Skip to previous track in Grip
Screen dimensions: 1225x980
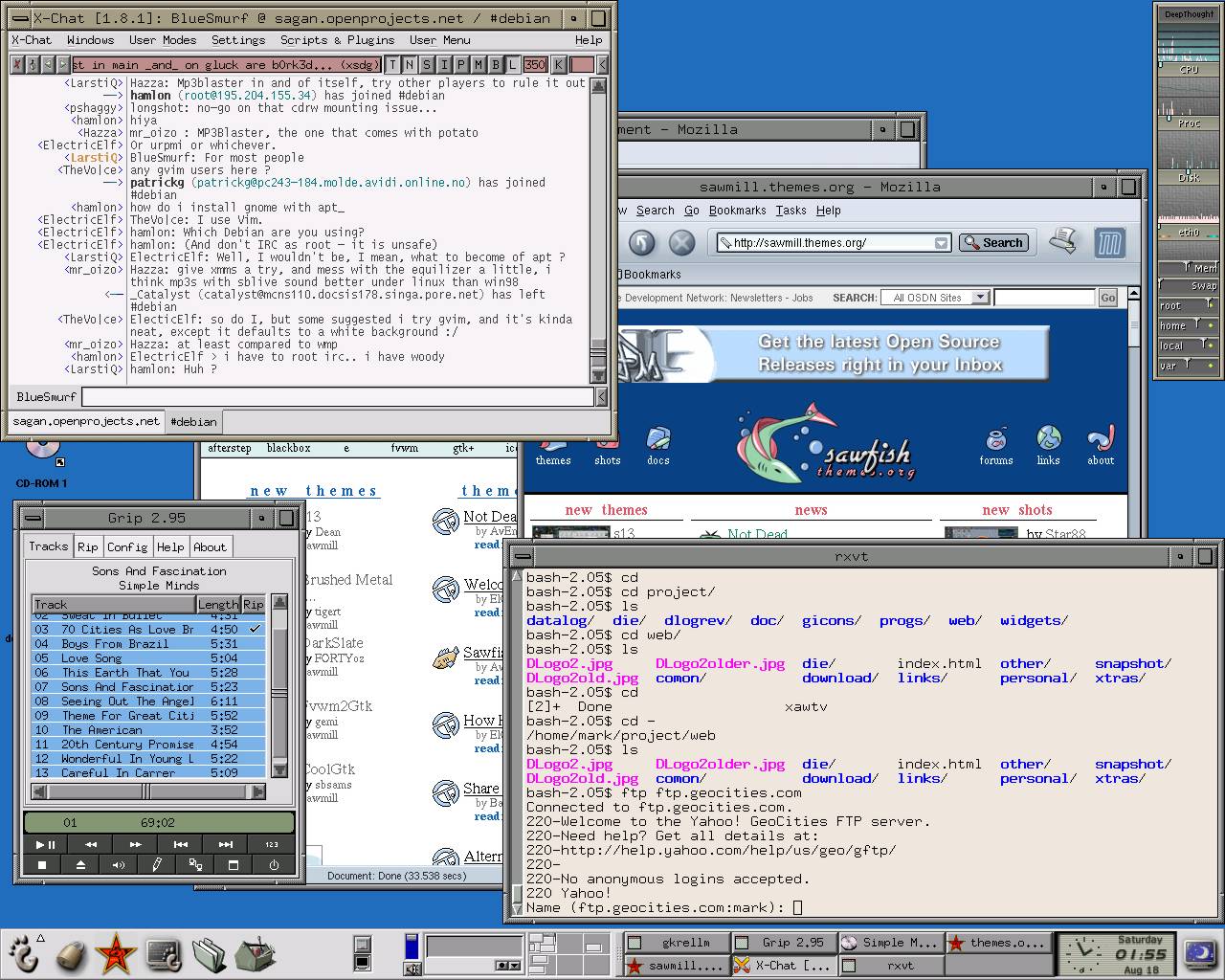(x=181, y=844)
